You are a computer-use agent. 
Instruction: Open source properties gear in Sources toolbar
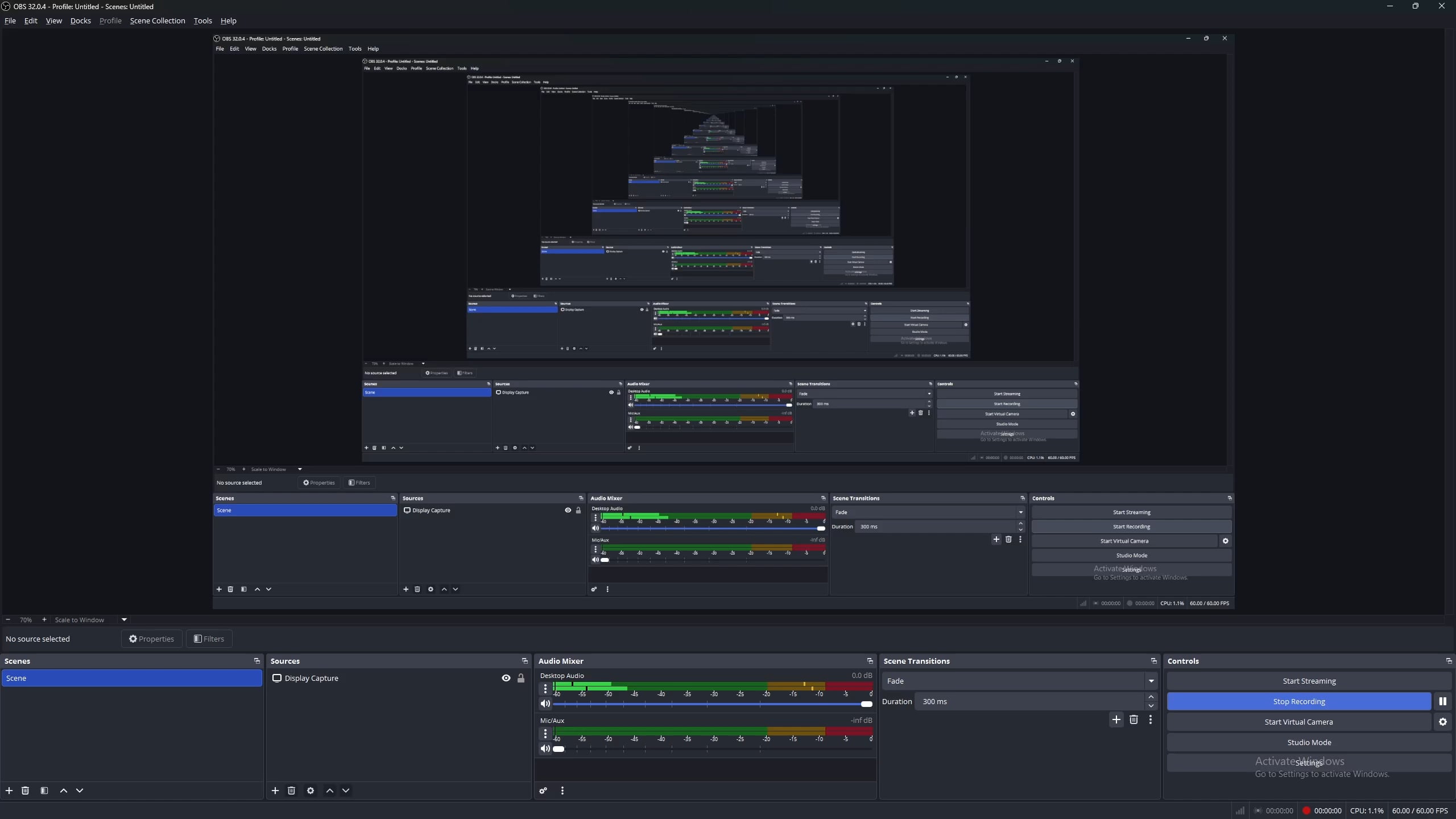point(311,791)
